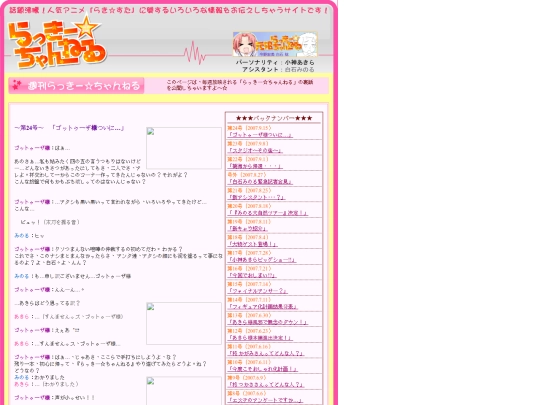This screenshot has height=405, width=540.
Task: Click the ビュッ！ sound effect line
Action: pos(50,222)
